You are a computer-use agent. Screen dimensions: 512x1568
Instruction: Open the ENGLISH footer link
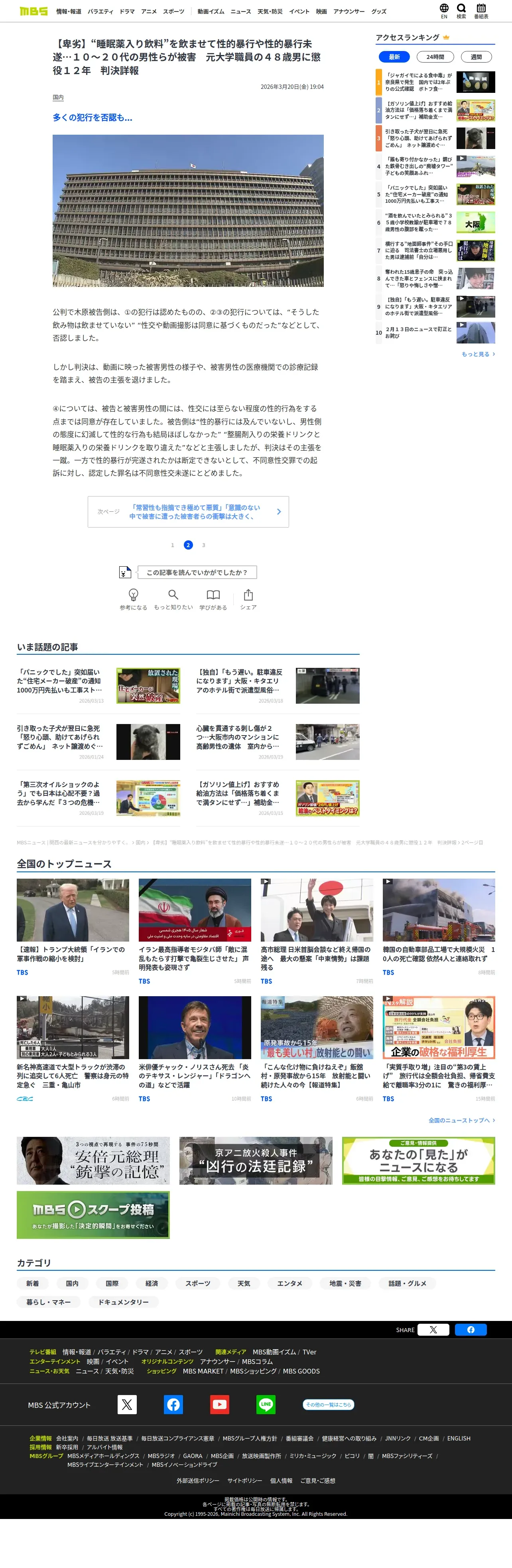459,1438
